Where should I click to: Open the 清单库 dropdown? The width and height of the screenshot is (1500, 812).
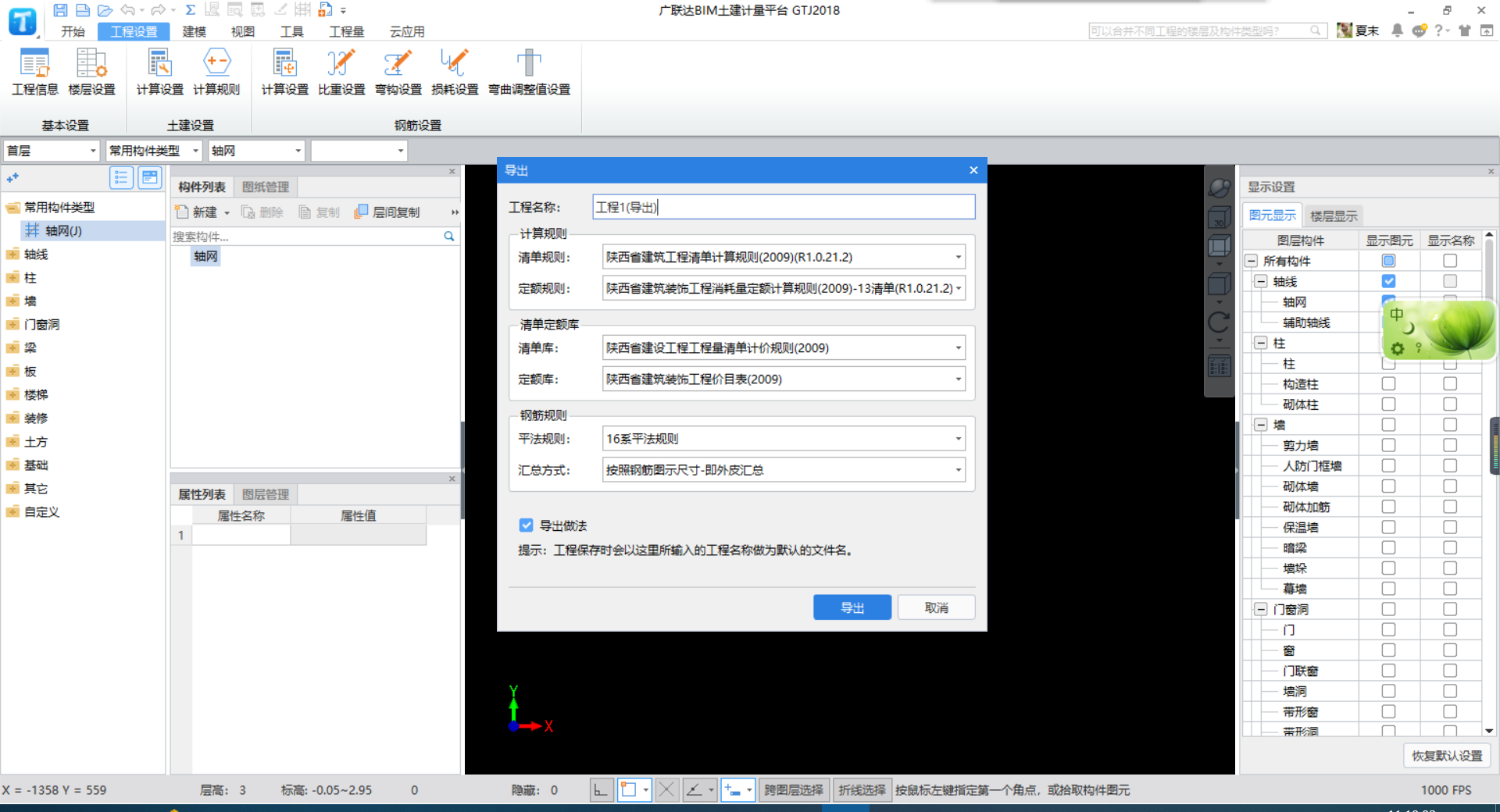(959, 347)
